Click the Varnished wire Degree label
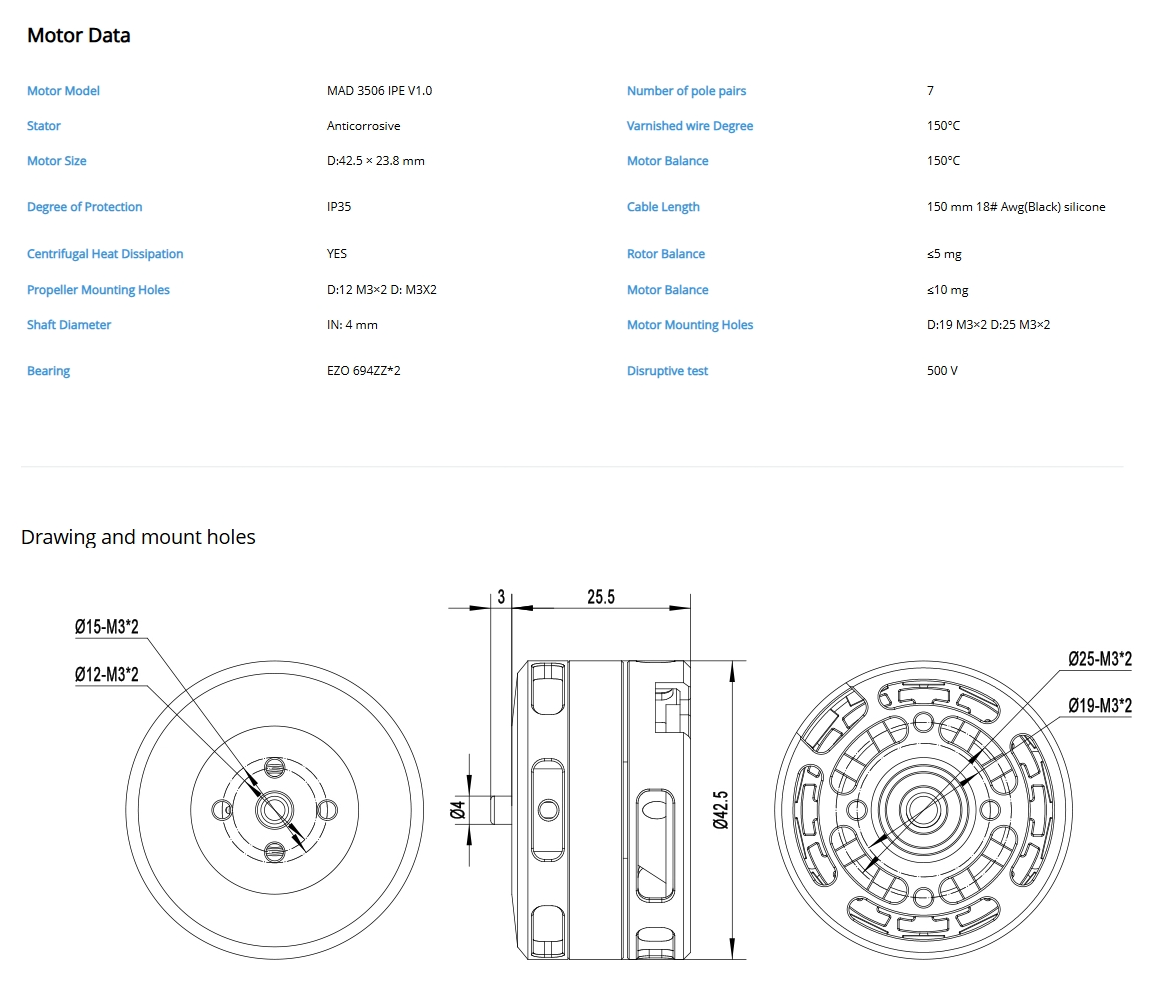 pyautogui.click(x=690, y=126)
